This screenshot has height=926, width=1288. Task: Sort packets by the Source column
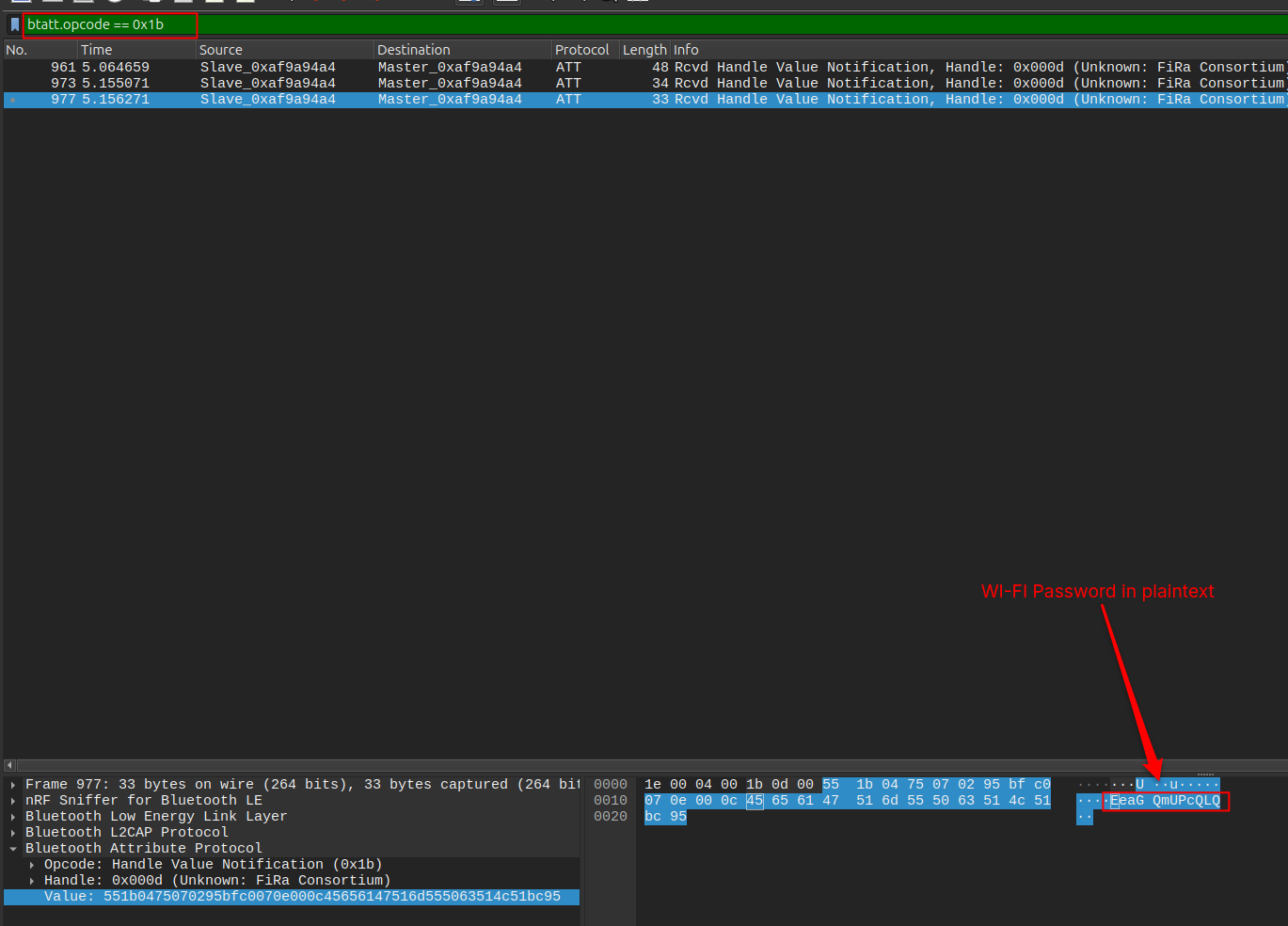point(285,50)
